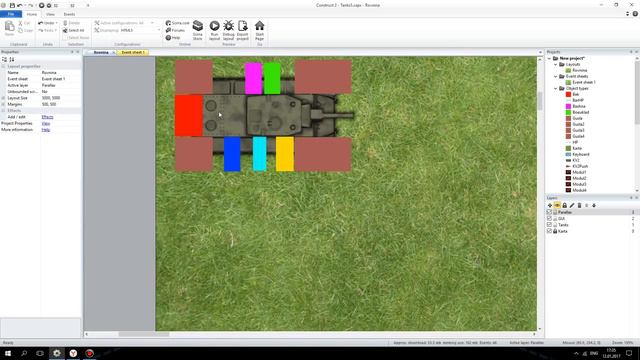640x360 pixels.
Task: Open the Forums link in ribbon
Action: (176, 30)
